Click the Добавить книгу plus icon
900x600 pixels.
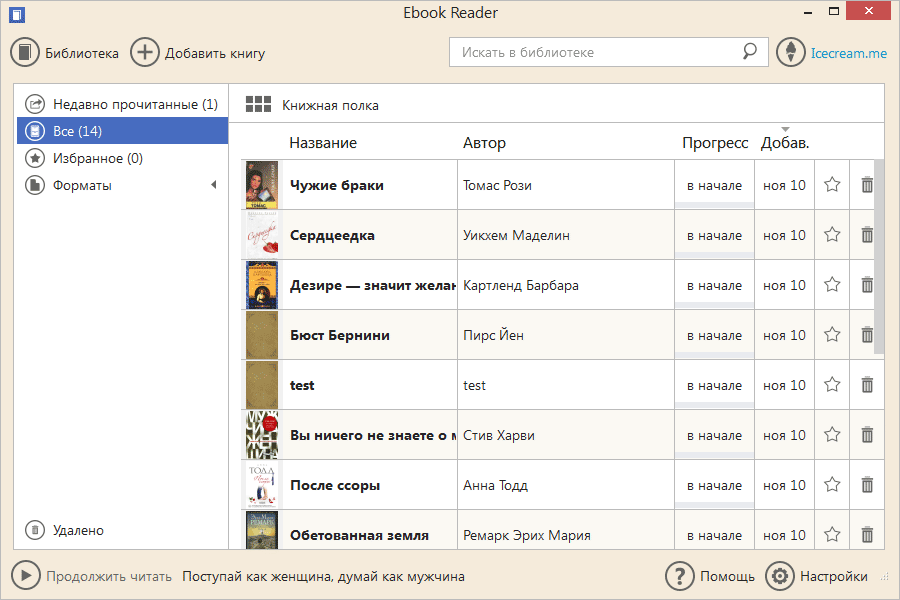point(145,53)
